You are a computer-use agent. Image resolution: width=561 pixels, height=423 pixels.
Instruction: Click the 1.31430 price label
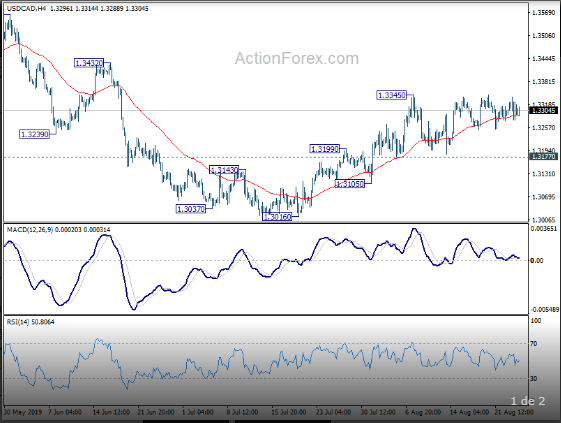click(x=224, y=170)
